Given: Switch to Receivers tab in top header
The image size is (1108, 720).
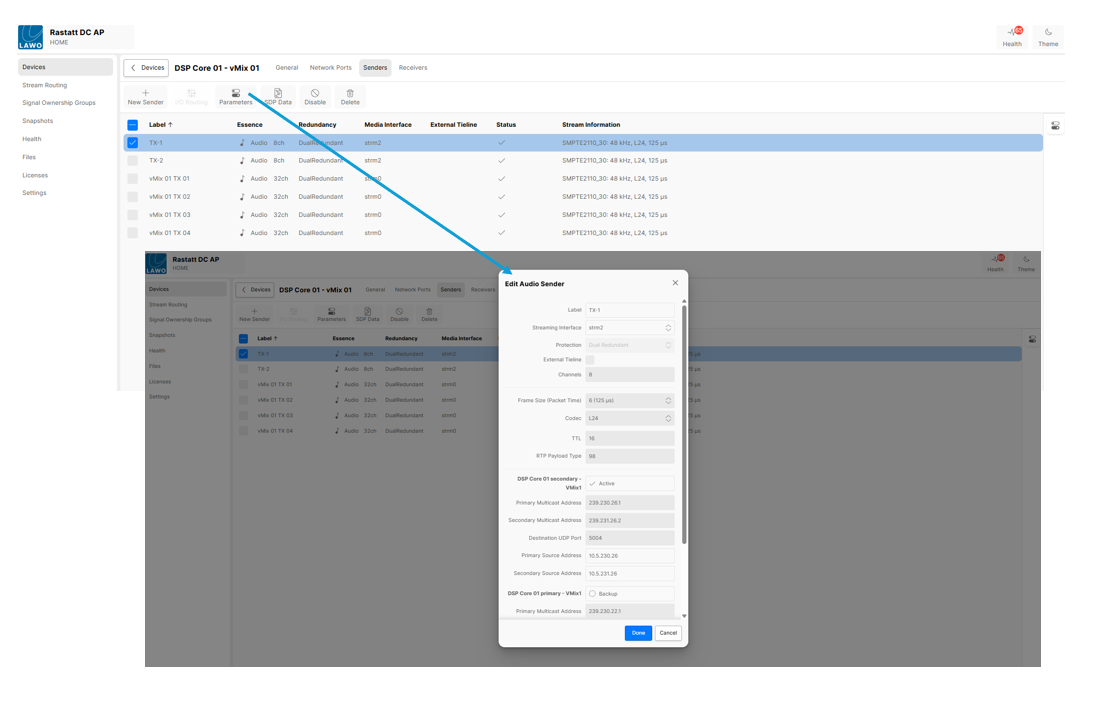Looking at the screenshot, I should coord(413,68).
